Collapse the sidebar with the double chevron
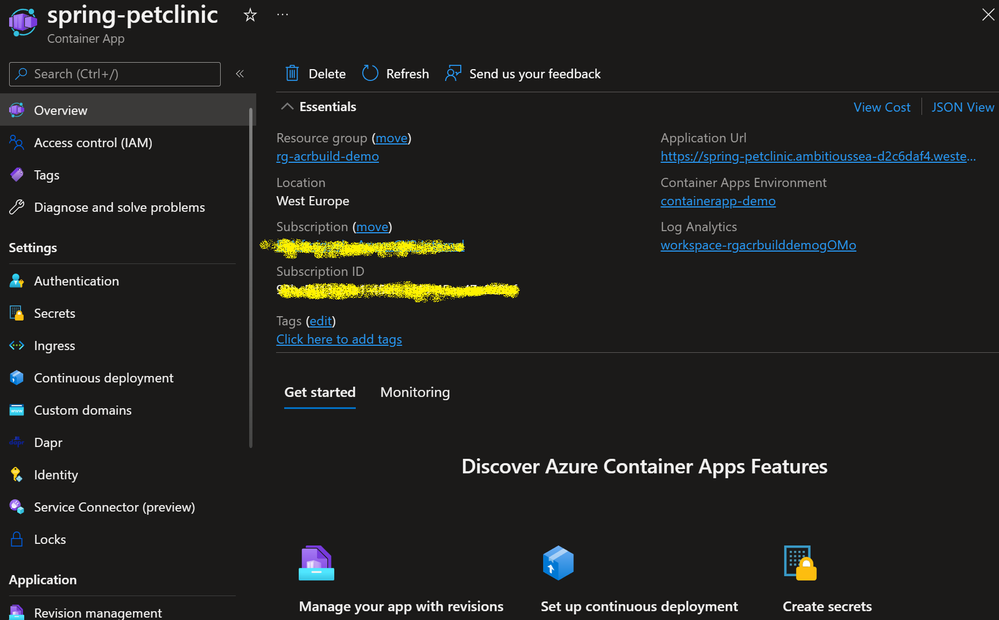This screenshot has width=999, height=620. click(x=240, y=74)
